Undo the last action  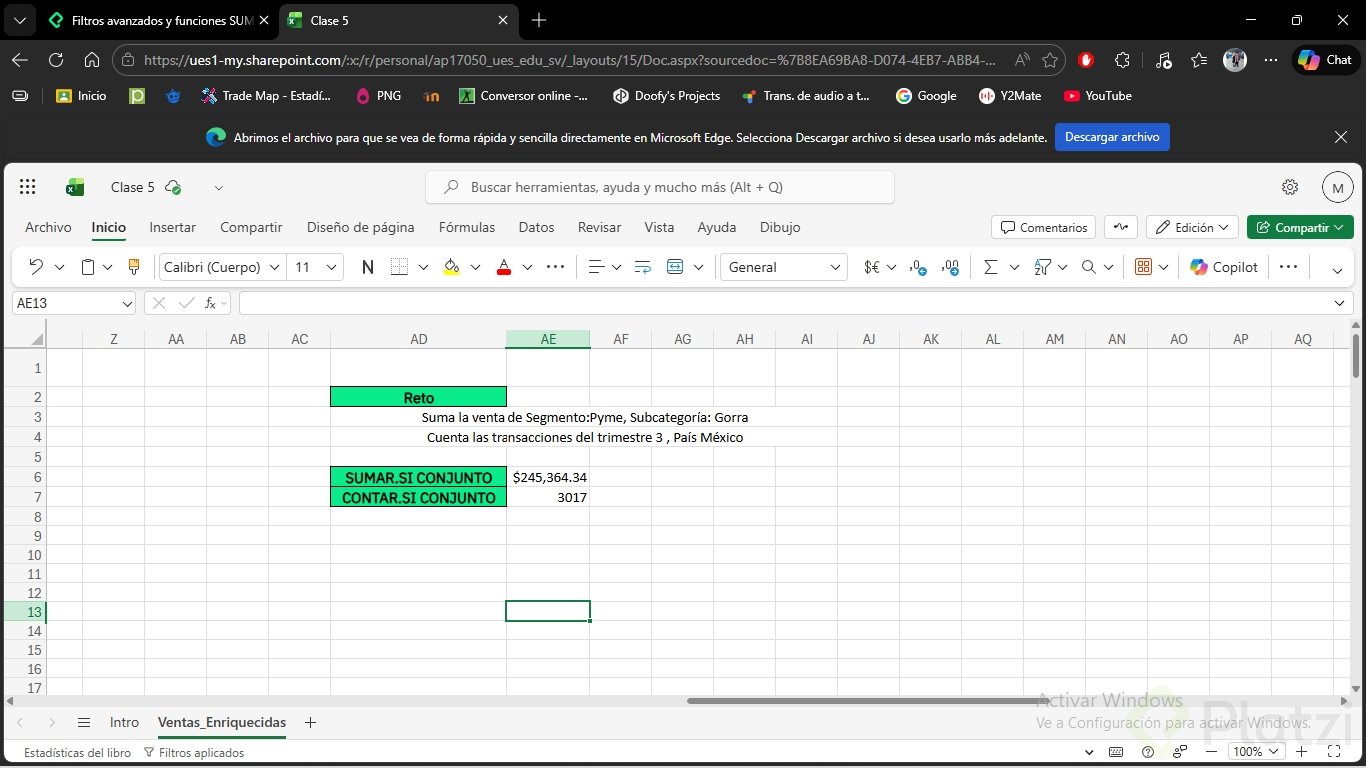click(36, 267)
